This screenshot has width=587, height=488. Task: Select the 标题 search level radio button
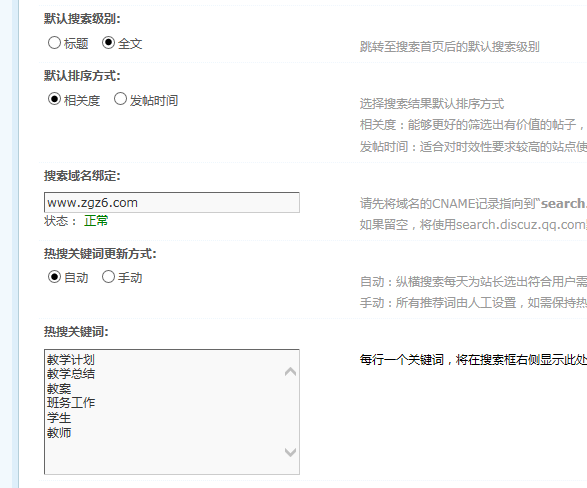click(x=54, y=43)
